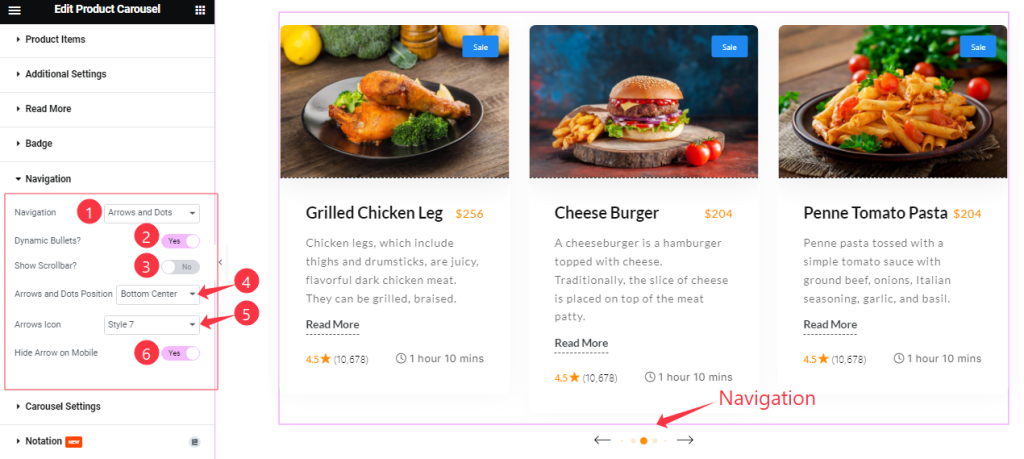1024x459 pixels.
Task: Open the widgets grid icon in header
Action: (x=200, y=10)
